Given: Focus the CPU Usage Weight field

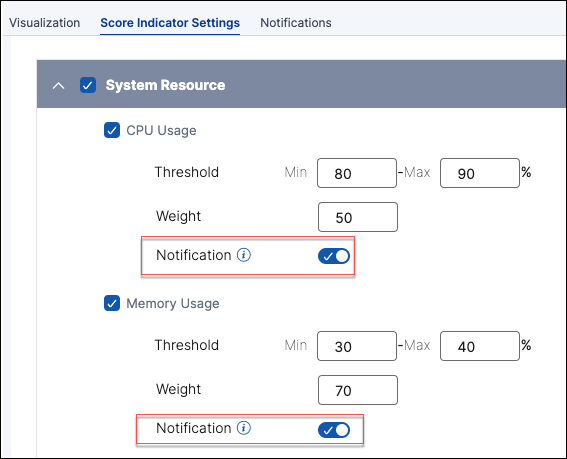Looking at the screenshot, I should point(358,217).
